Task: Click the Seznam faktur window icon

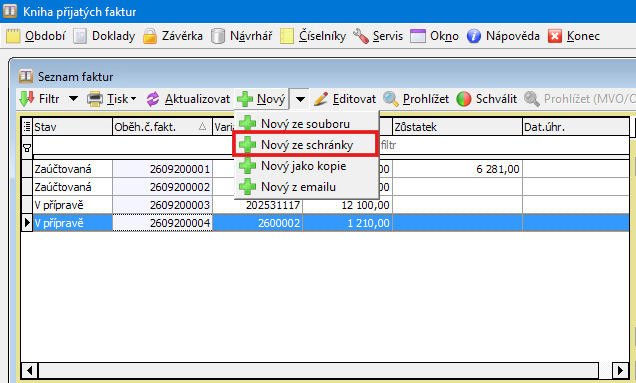Action: [x=26, y=76]
